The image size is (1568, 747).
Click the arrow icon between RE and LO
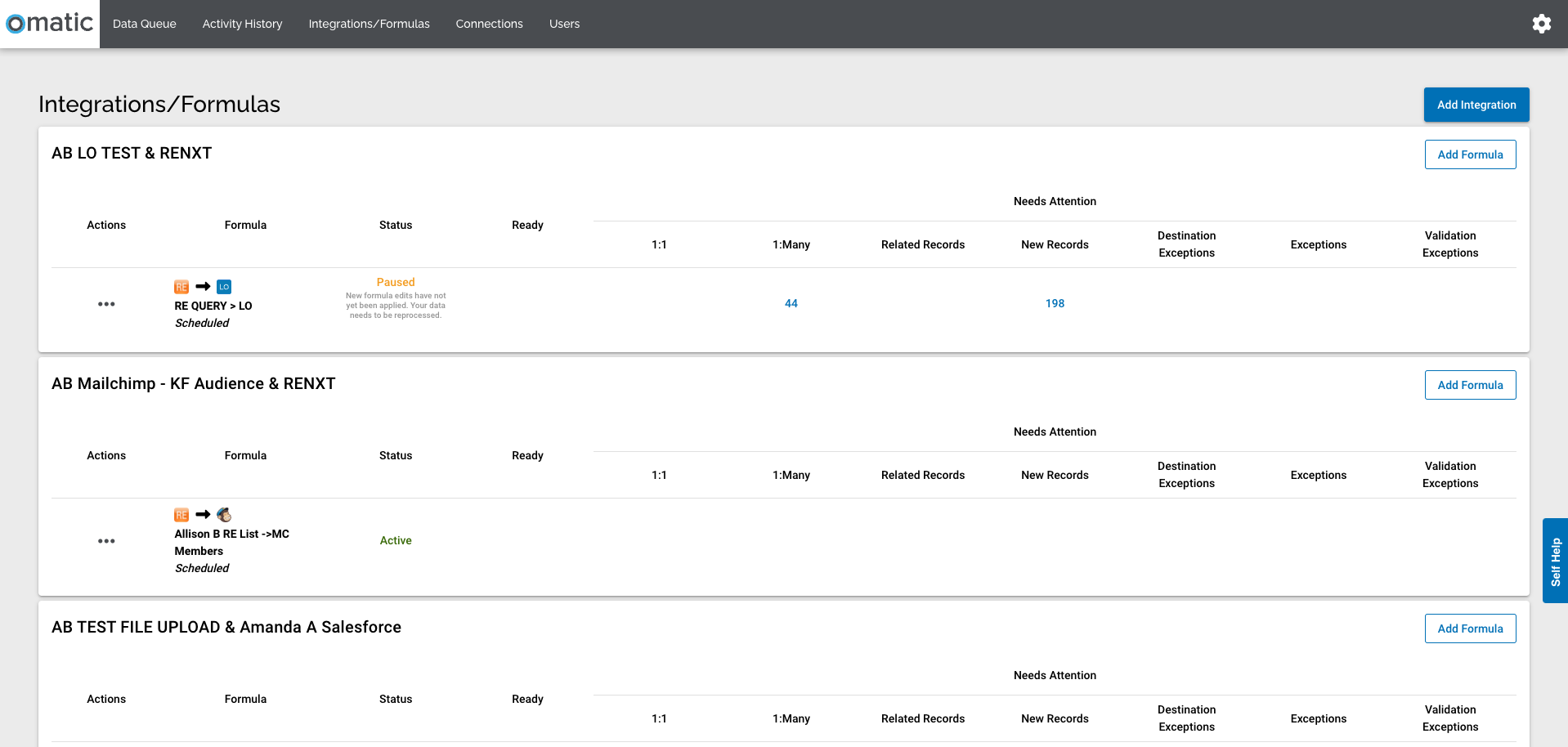pos(203,287)
